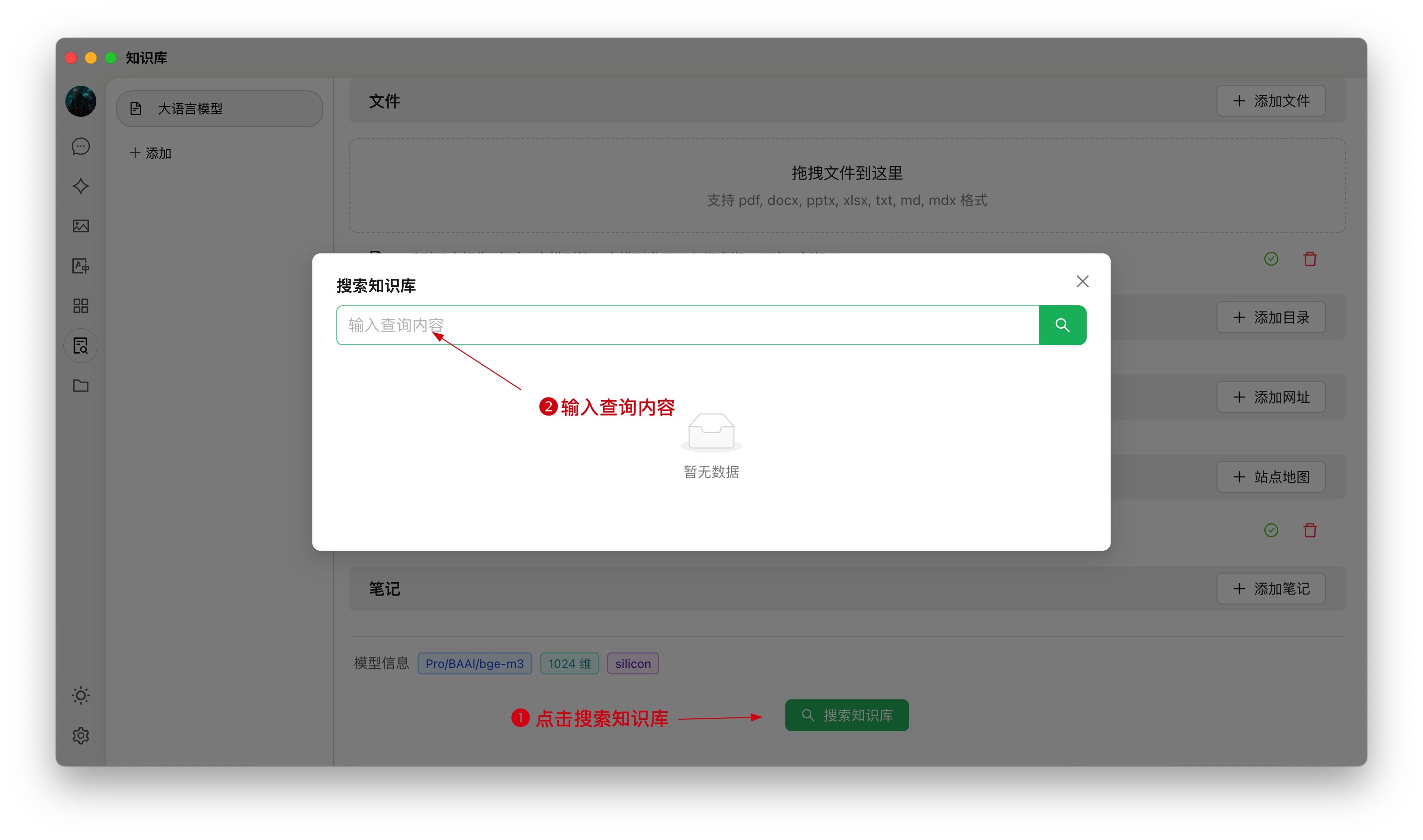Viewport: 1423px width, 840px height.
Task: Open the translate sidebar icon
Action: tap(81, 266)
